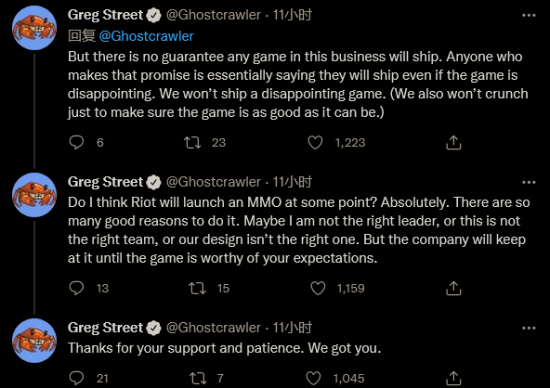The image size is (550, 388).
Task: Retweet the tweet with 7 retweets
Action: [197, 378]
